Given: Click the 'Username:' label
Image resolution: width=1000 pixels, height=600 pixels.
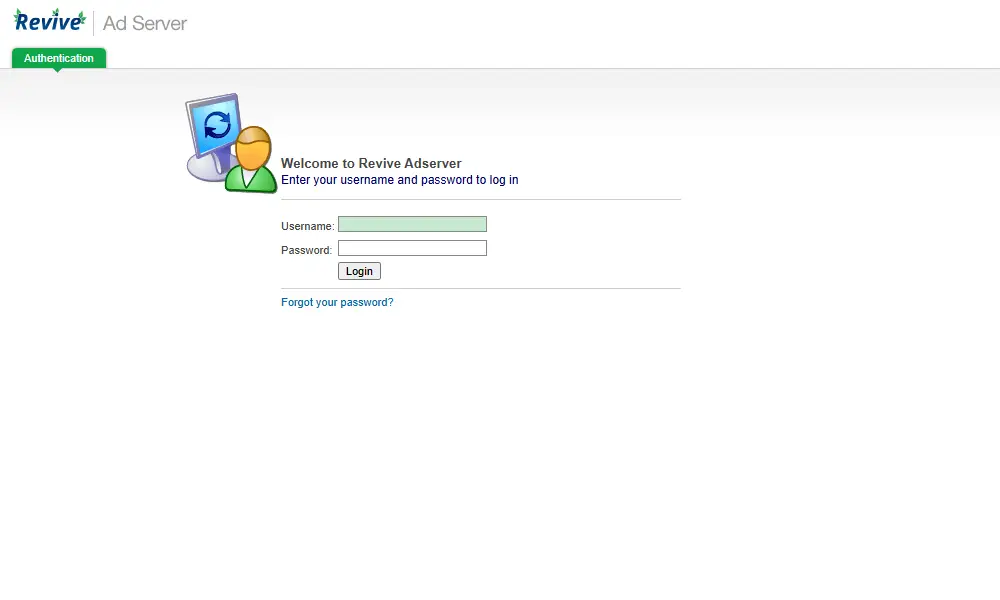Looking at the screenshot, I should point(307,226).
